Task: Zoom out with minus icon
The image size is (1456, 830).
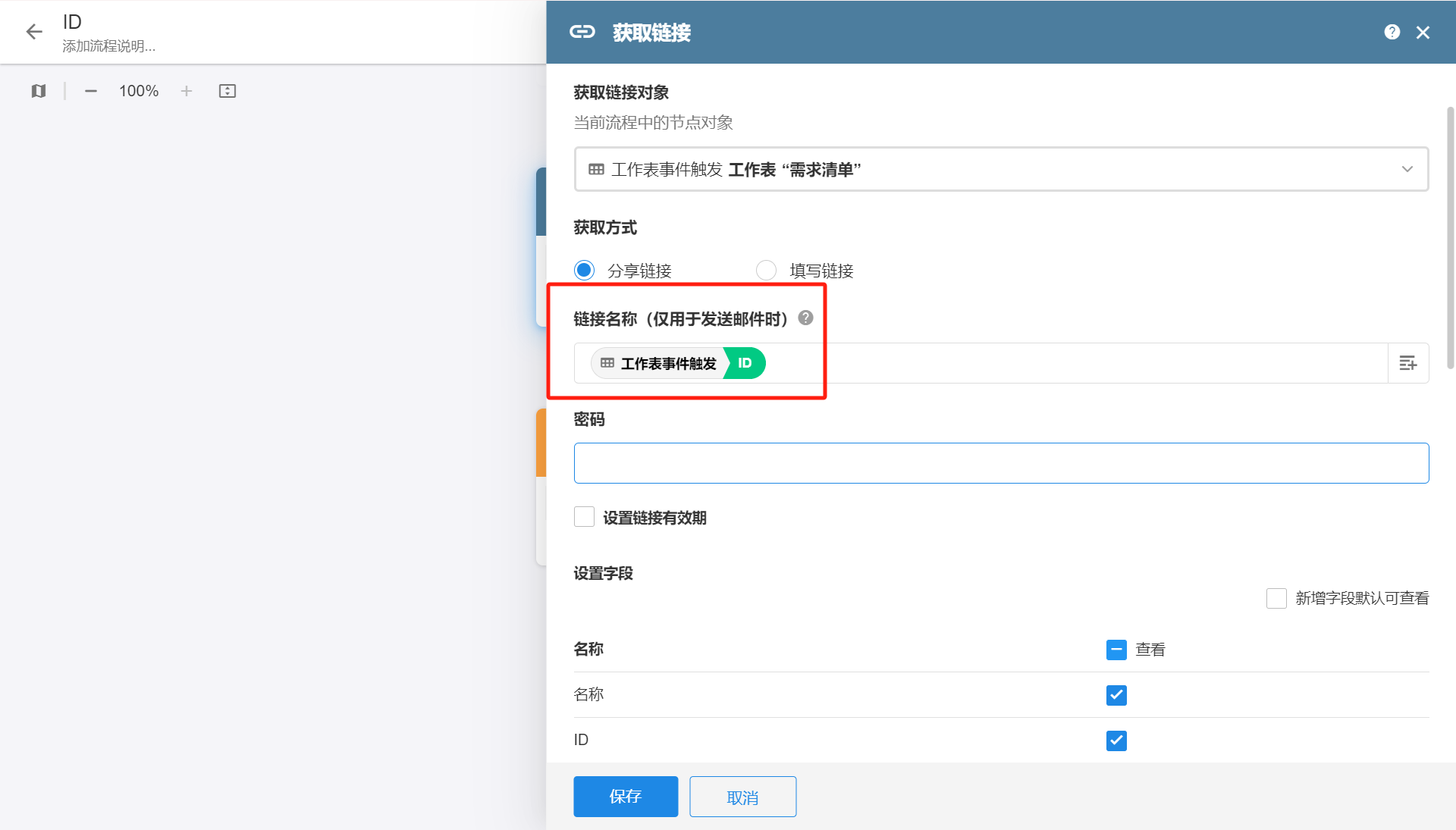Action: (x=91, y=91)
